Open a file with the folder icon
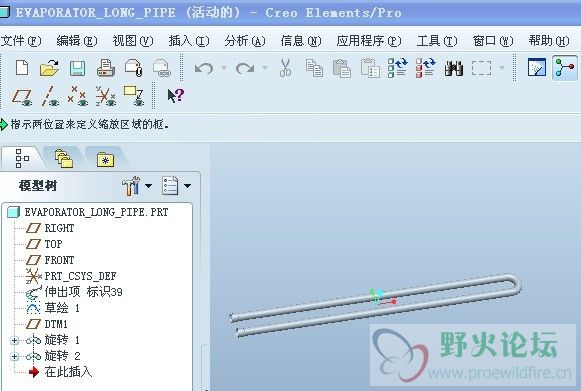Image resolution: width=581 pixels, height=391 pixels. coord(49,68)
